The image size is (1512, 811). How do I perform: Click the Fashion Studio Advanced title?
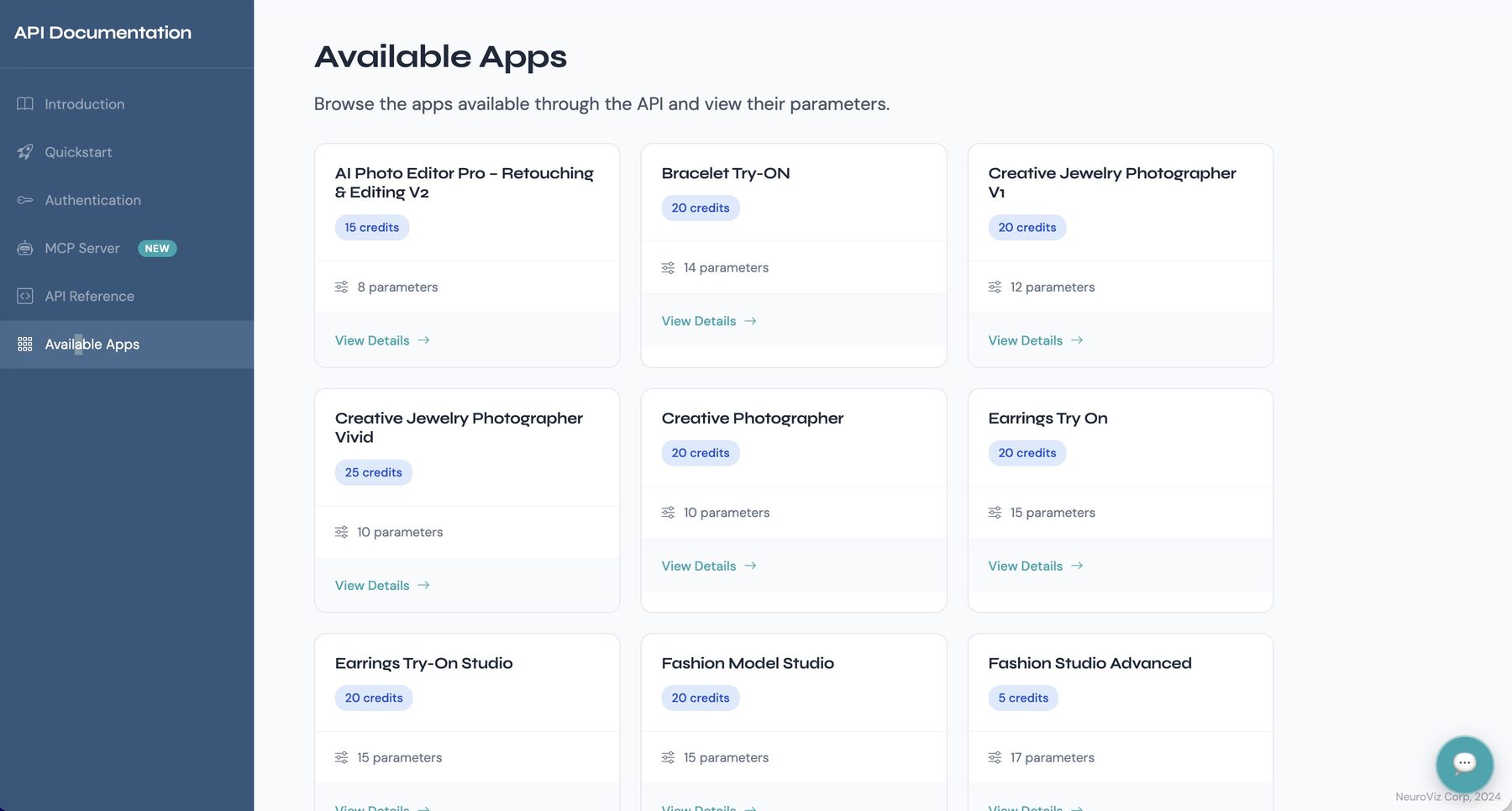pos(1090,663)
